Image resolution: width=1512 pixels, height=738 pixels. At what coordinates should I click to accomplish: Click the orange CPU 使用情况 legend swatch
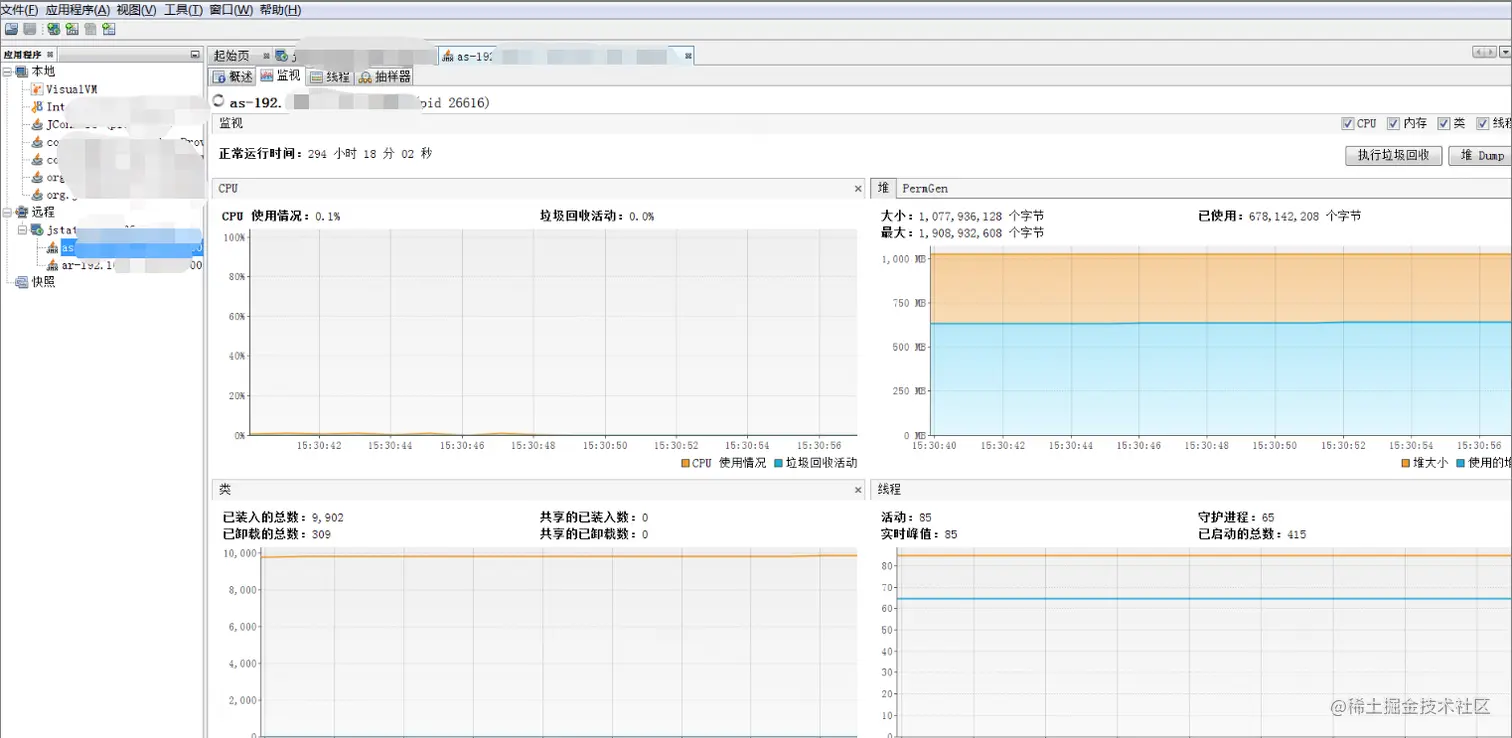coord(685,463)
